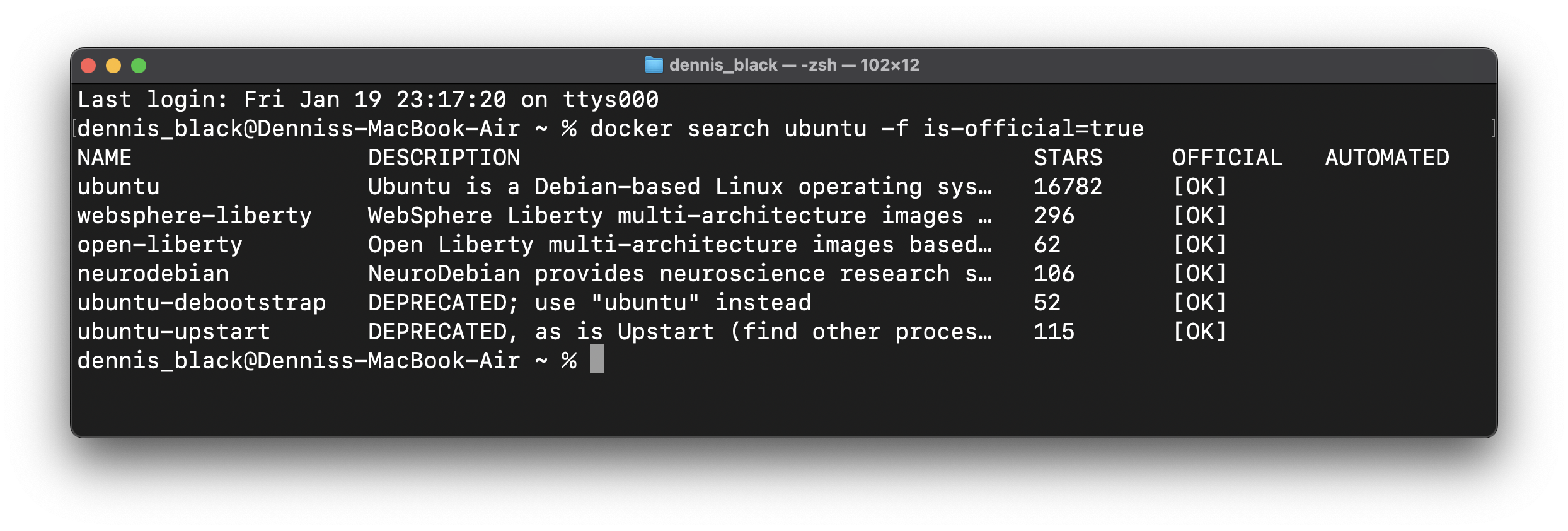Click the open-liberty image name

point(160,245)
